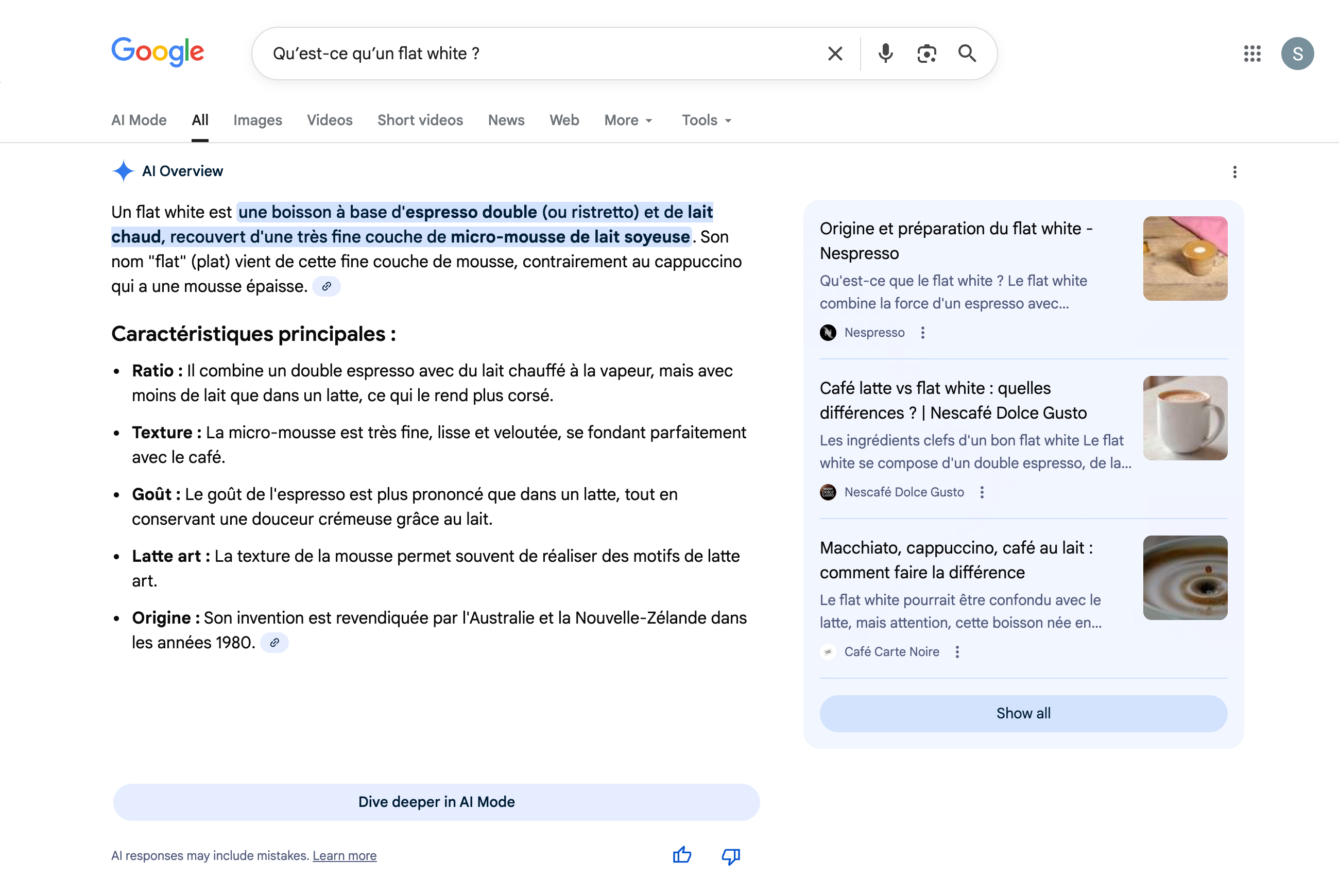Open options menu for the Nespresso source

coord(922,332)
